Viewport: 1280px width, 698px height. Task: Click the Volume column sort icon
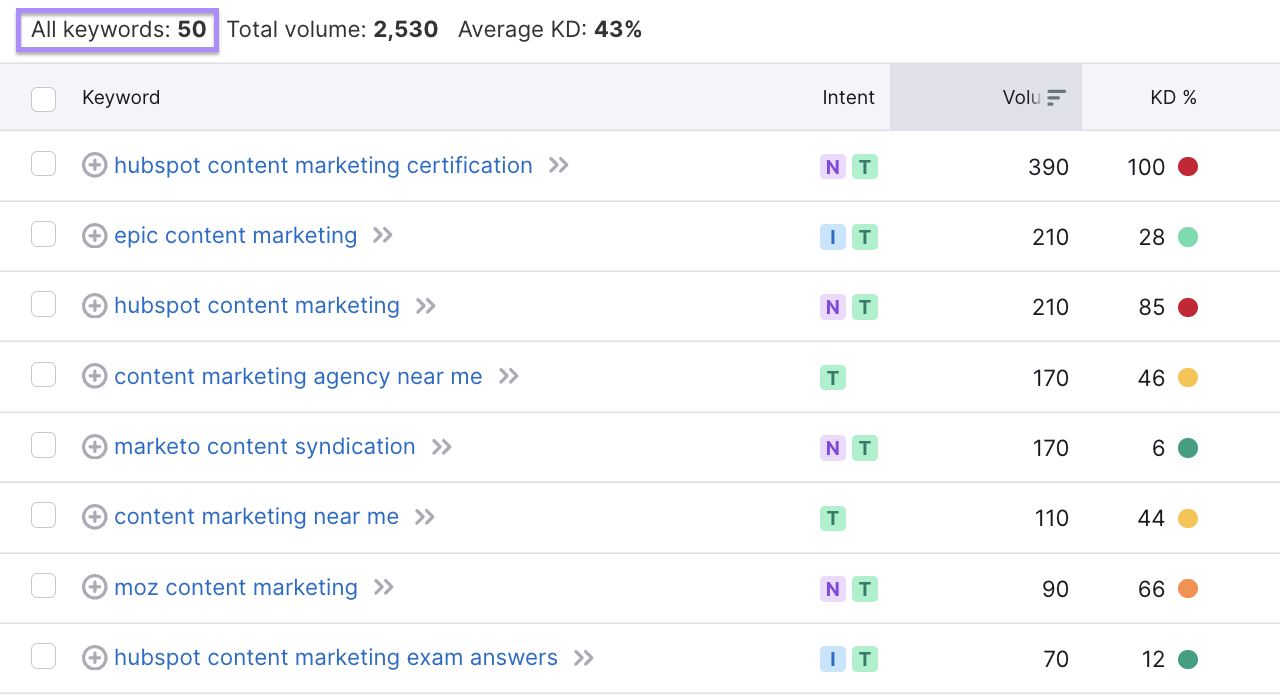pos(1056,97)
